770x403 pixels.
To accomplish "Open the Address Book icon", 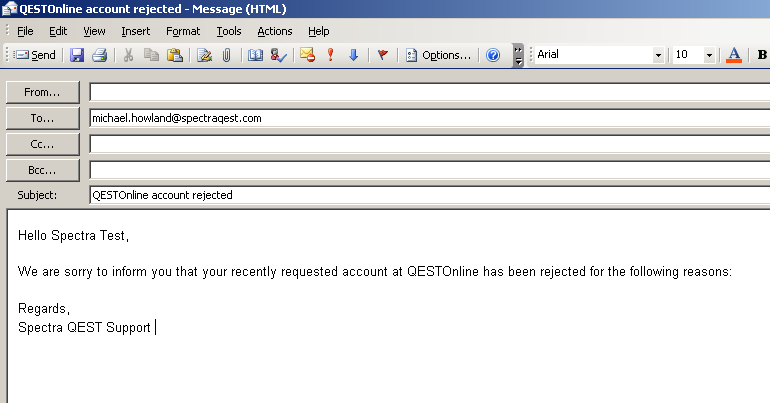I will [255, 55].
